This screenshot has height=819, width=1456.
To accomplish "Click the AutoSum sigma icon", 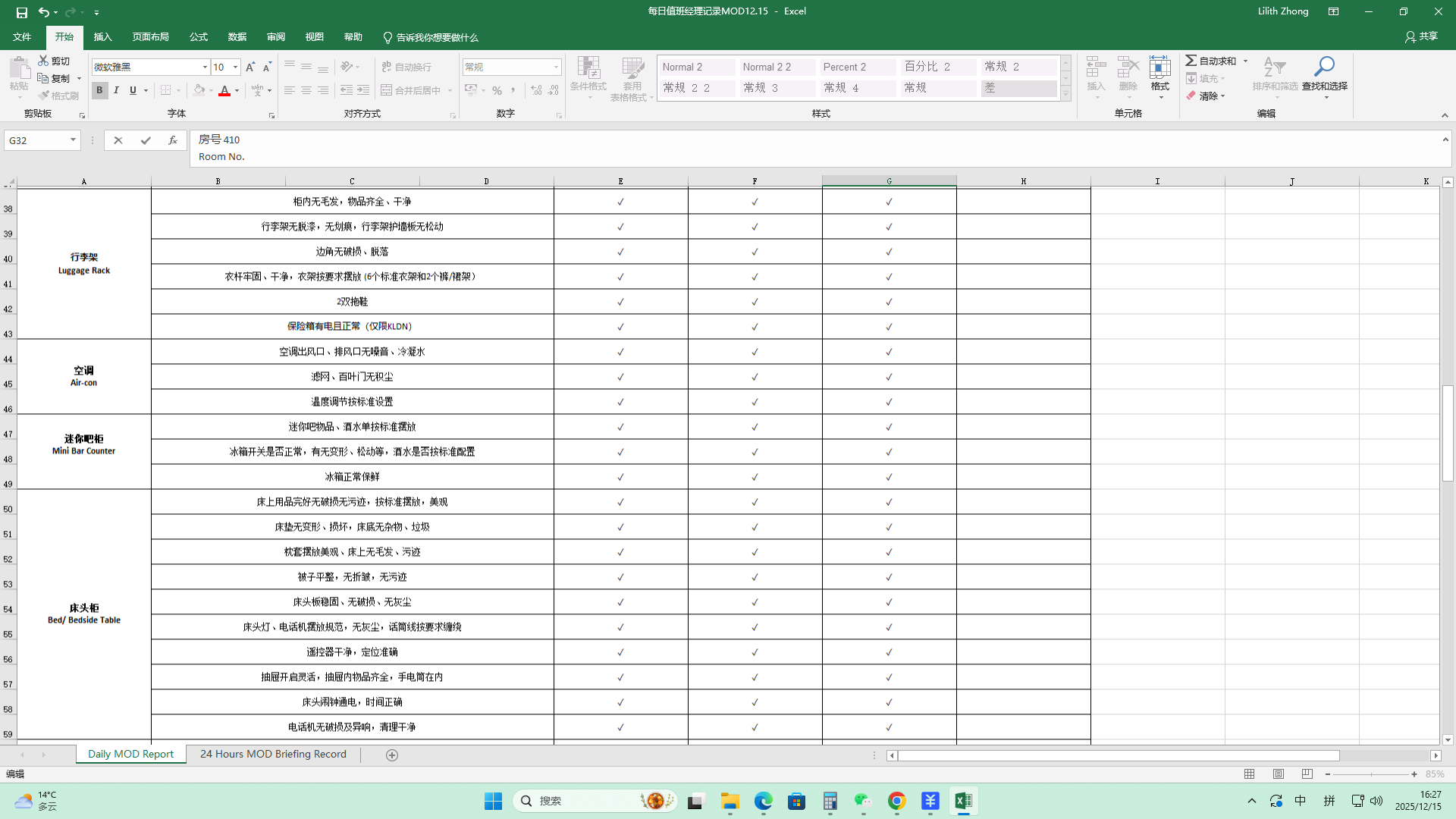I will click(x=1191, y=61).
